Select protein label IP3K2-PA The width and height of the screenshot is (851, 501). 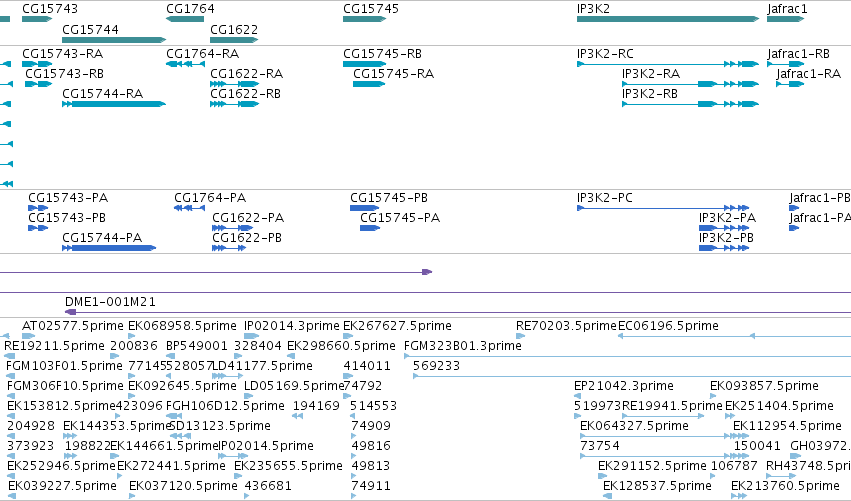tap(727, 218)
